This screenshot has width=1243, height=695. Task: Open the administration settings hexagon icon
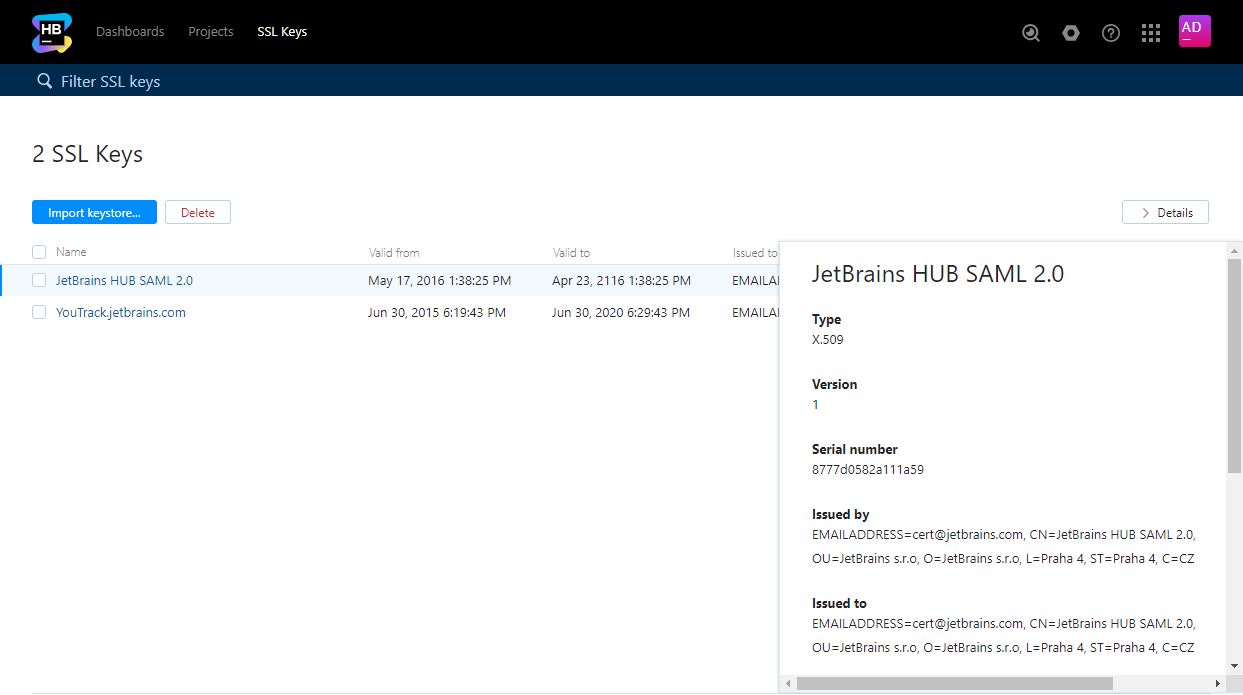click(x=1071, y=33)
